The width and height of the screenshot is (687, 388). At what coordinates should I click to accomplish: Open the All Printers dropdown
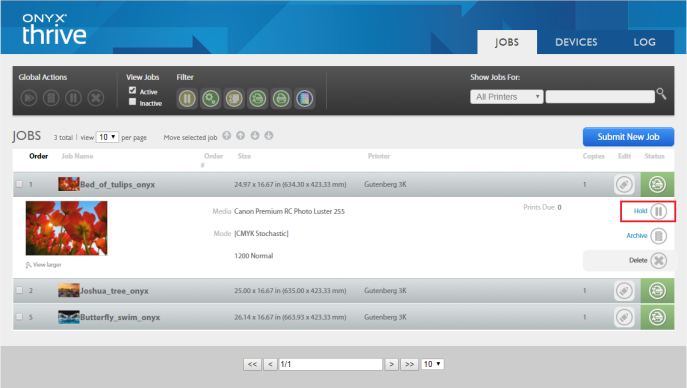pyautogui.click(x=506, y=97)
